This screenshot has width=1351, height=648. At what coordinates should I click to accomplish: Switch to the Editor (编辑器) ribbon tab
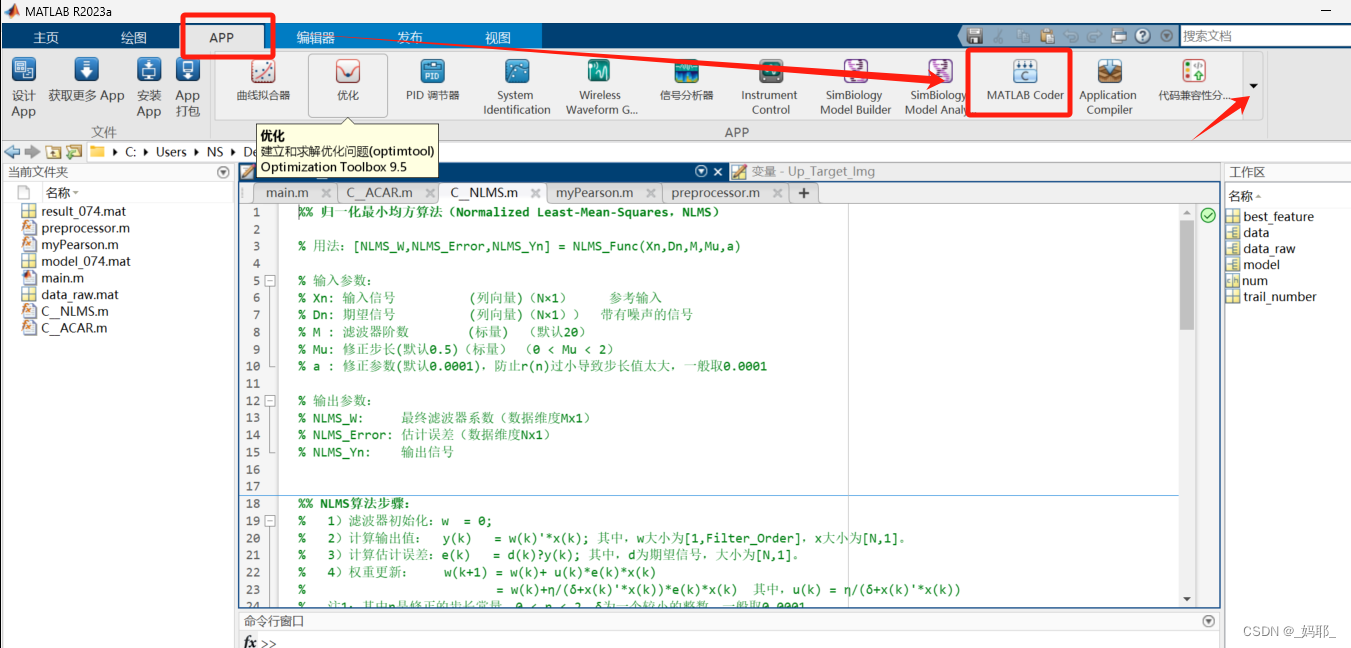coord(315,37)
